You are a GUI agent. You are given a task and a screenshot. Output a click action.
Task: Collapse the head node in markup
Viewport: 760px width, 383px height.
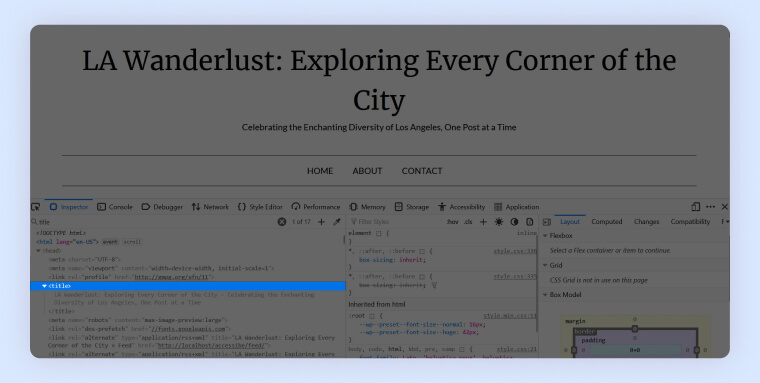pyautogui.click(x=38, y=251)
